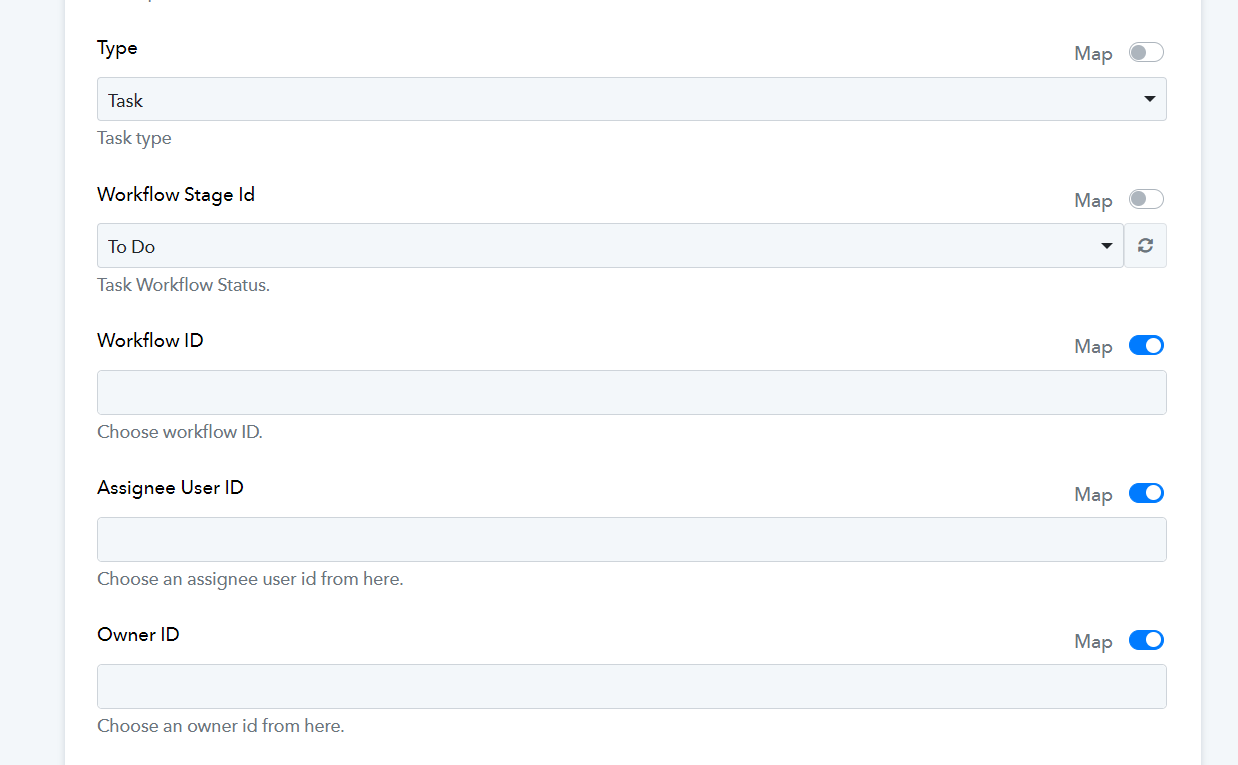Open the To Do stage dropdown
Viewport: 1238px width, 765px height.
pos(610,246)
